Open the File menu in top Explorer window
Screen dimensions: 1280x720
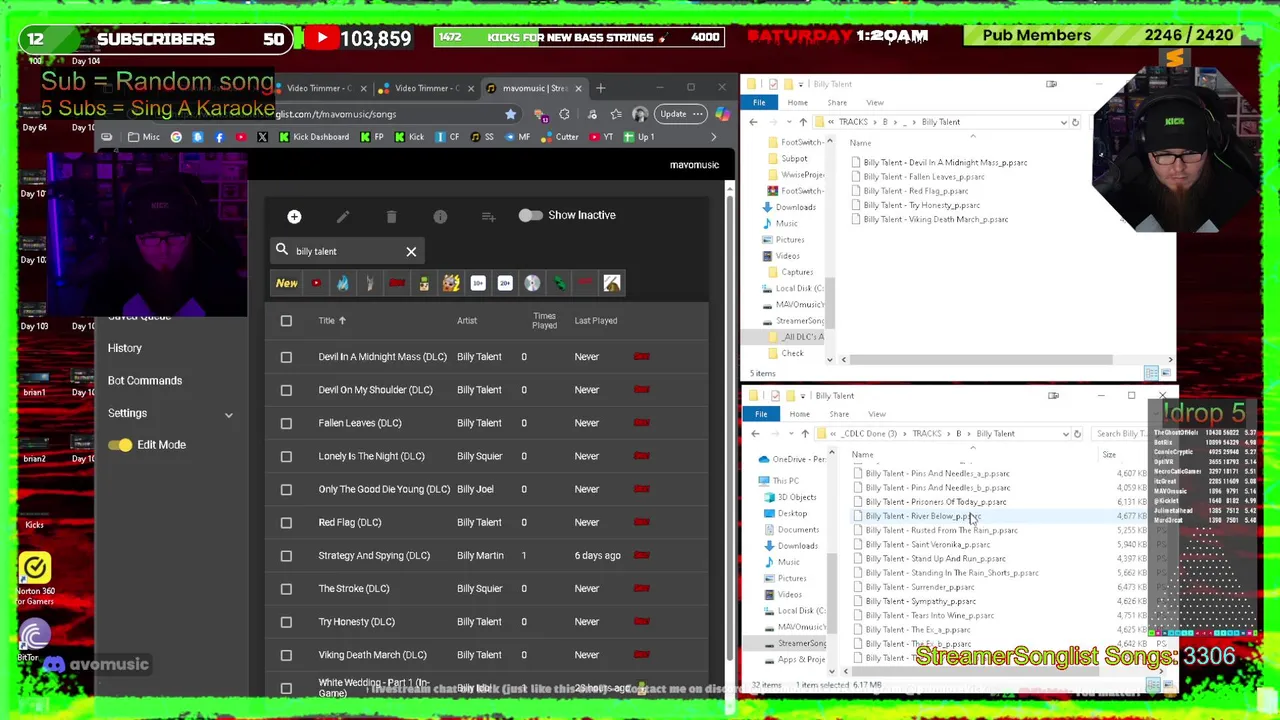pos(759,102)
